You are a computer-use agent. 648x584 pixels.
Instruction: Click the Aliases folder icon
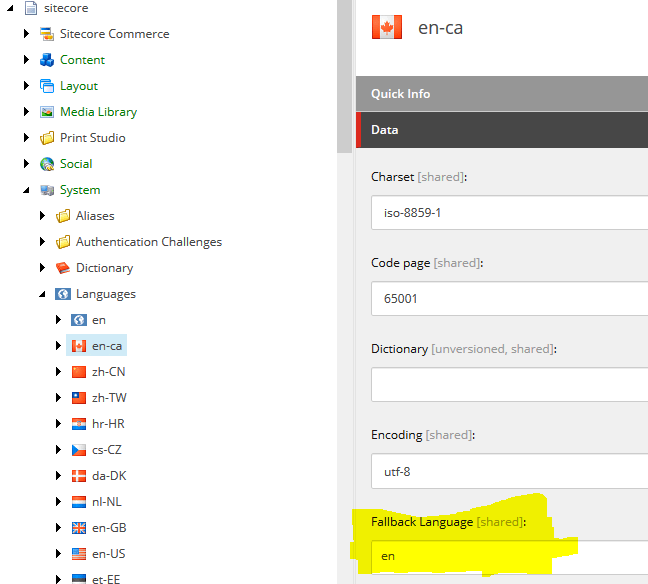[x=63, y=216]
